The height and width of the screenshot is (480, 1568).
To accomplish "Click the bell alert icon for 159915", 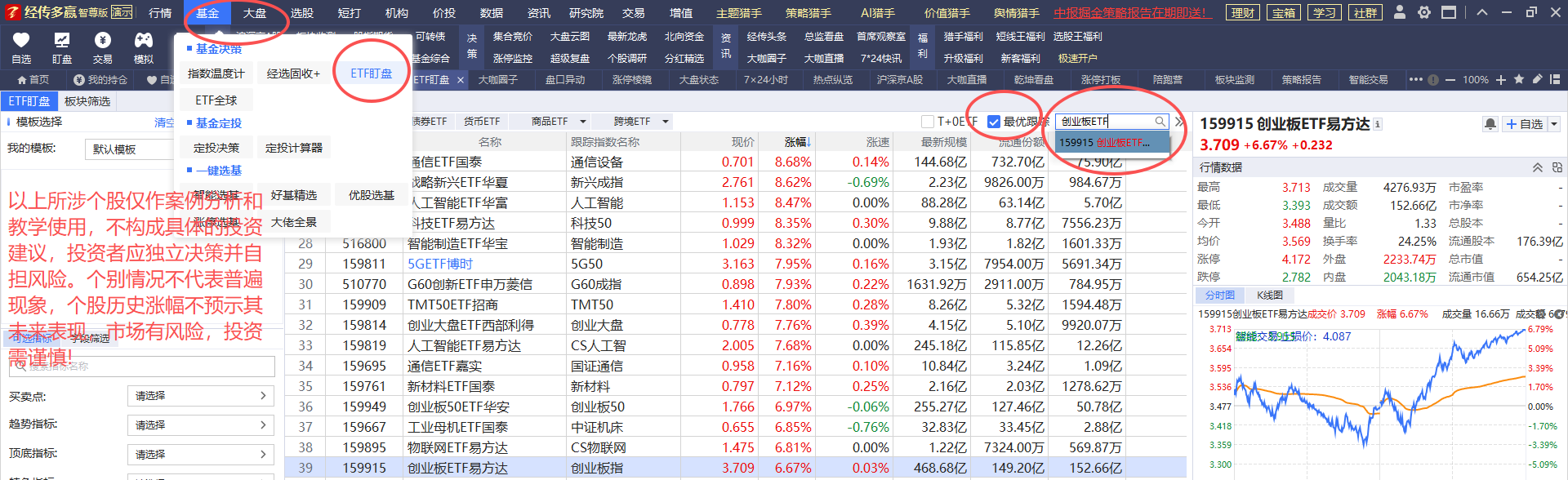I will click(1490, 124).
